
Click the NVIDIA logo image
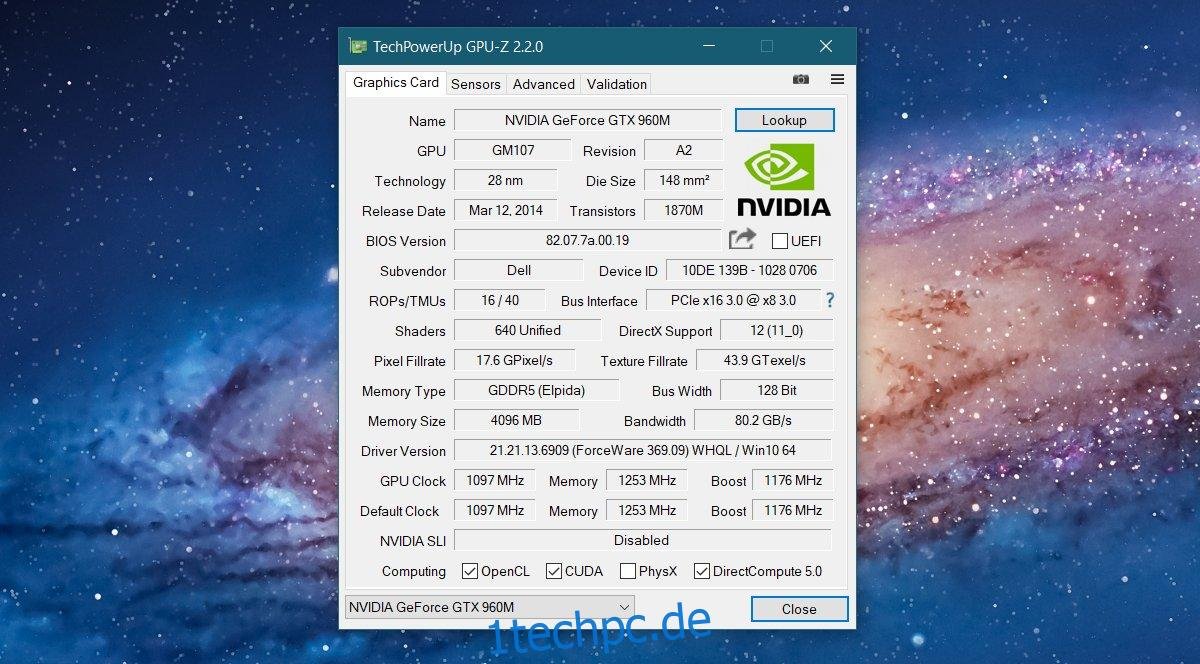tap(784, 180)
